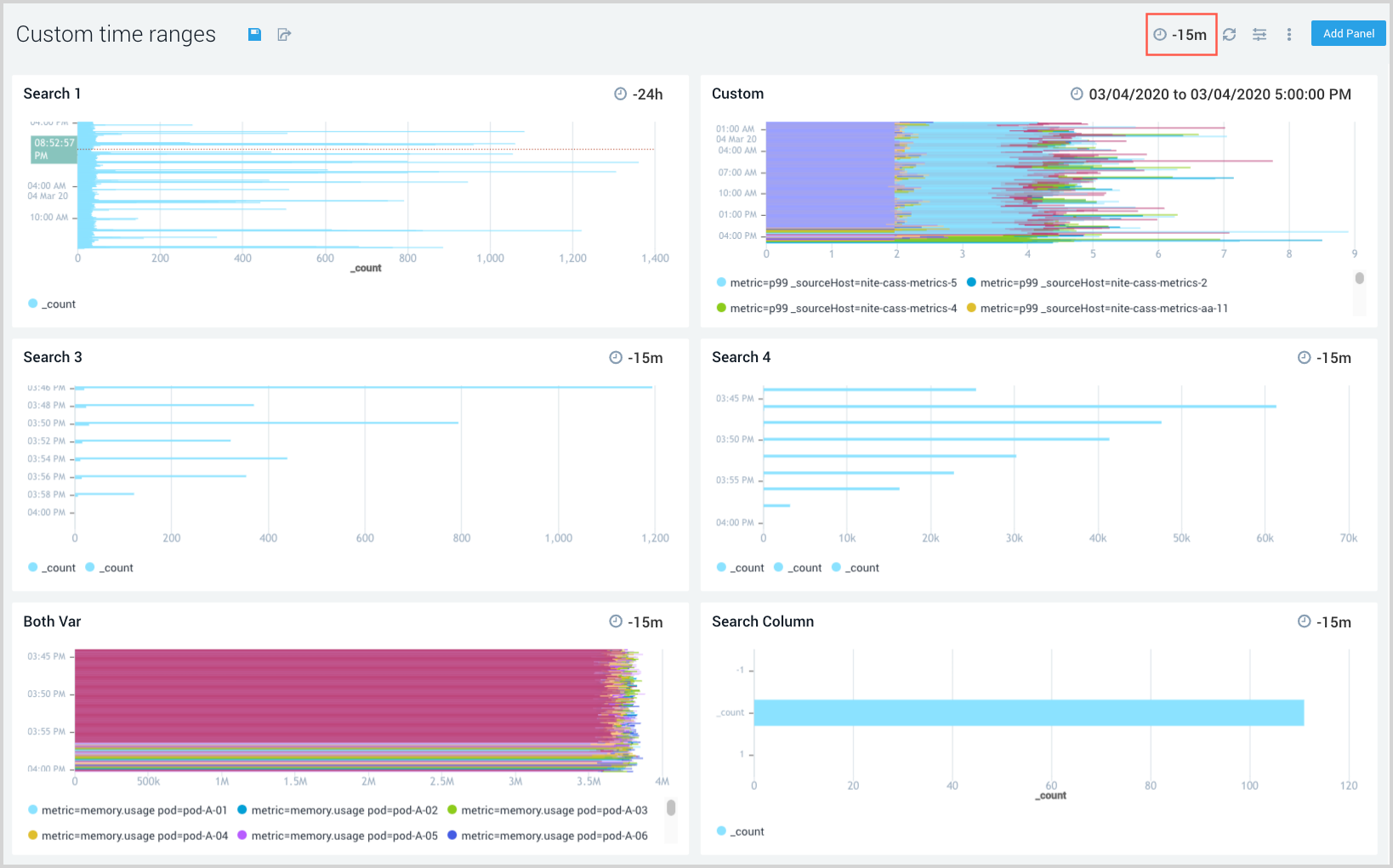Open the dashboard -15m time range selector
This screenshot has width=1393, height=868.
(1181, 35)
